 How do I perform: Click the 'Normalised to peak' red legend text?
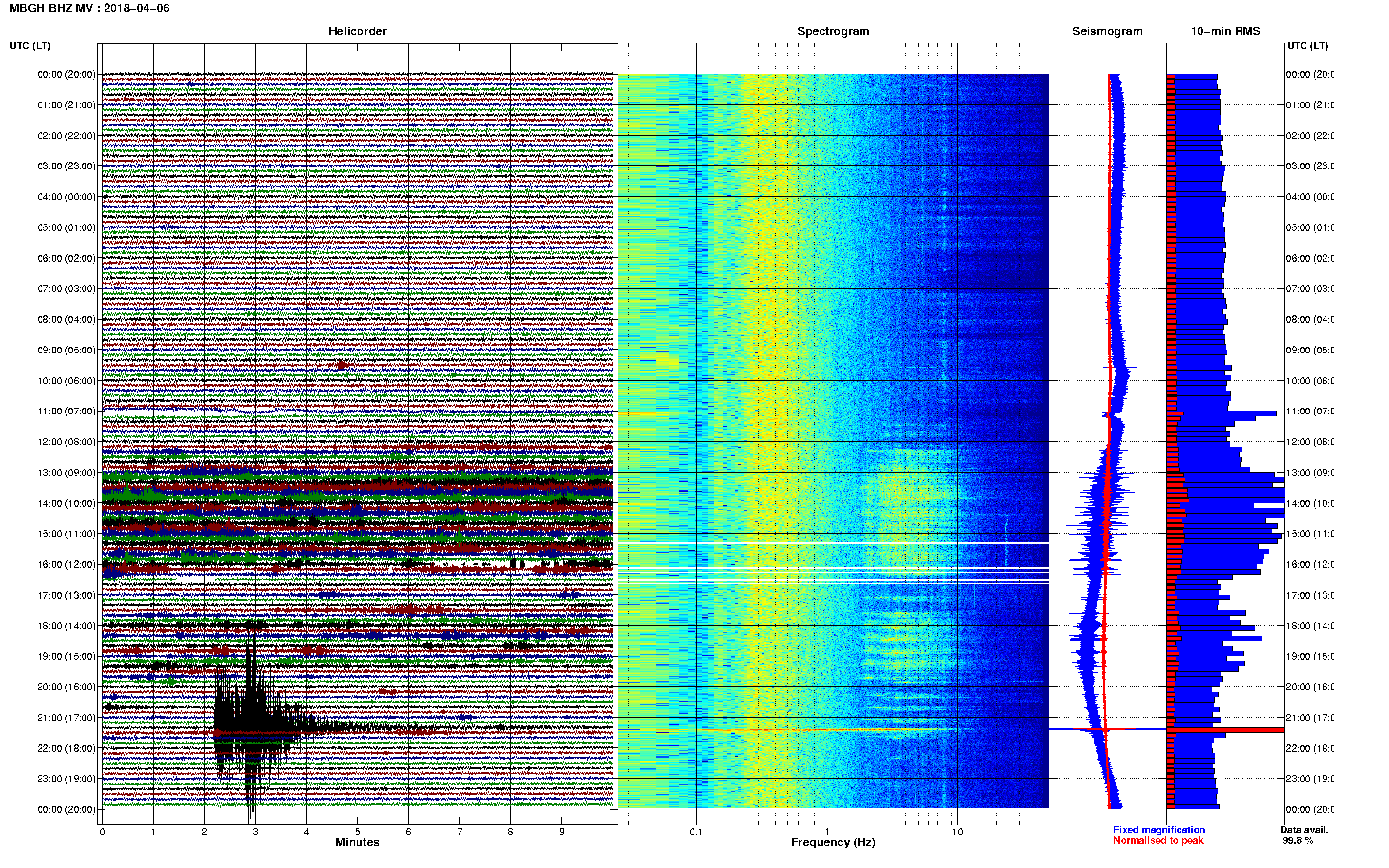[1158, 841]
